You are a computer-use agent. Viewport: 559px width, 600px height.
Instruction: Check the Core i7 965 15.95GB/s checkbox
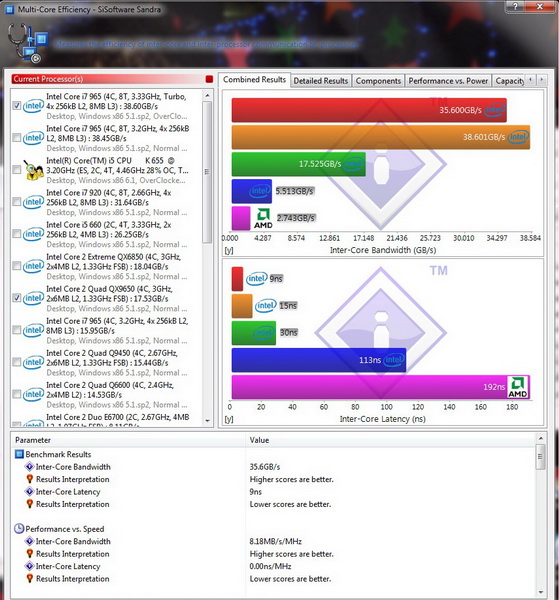(16, 330)
